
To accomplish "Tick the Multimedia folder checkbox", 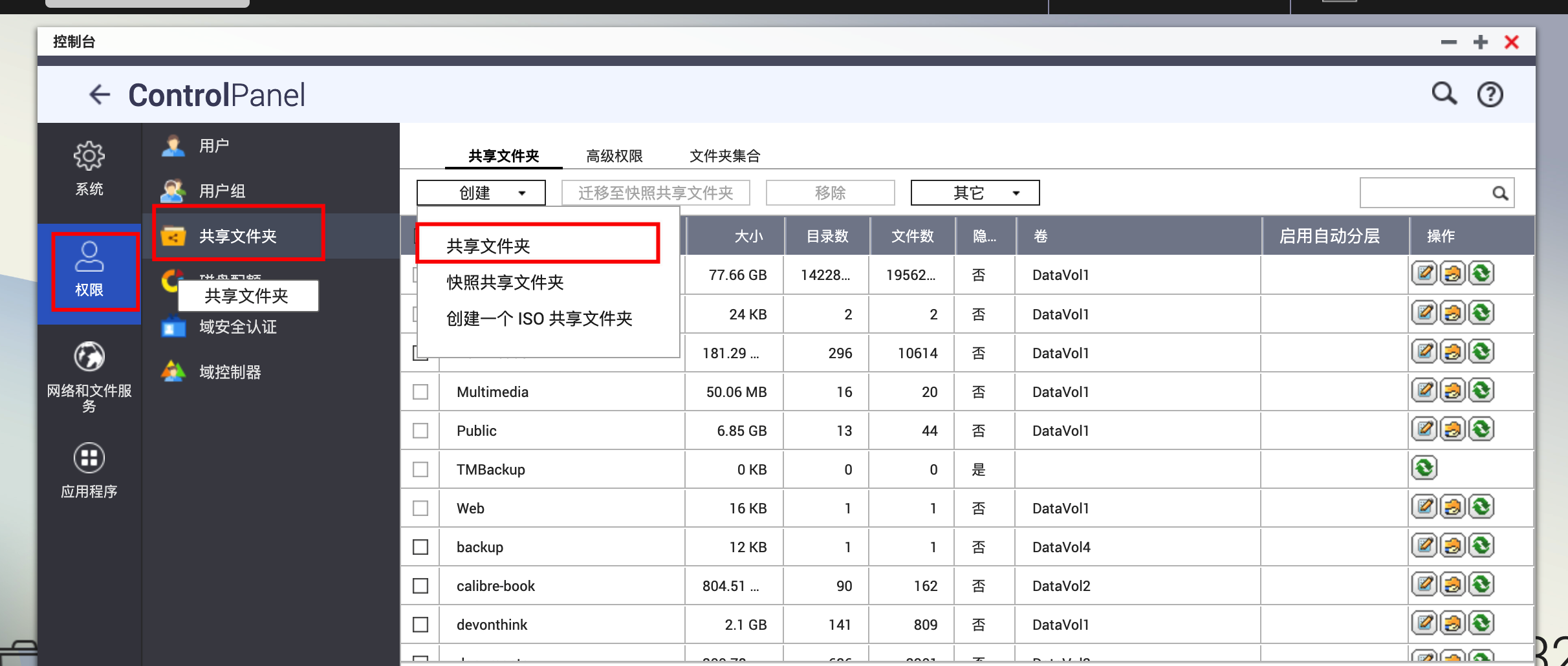I will (420, 392).
